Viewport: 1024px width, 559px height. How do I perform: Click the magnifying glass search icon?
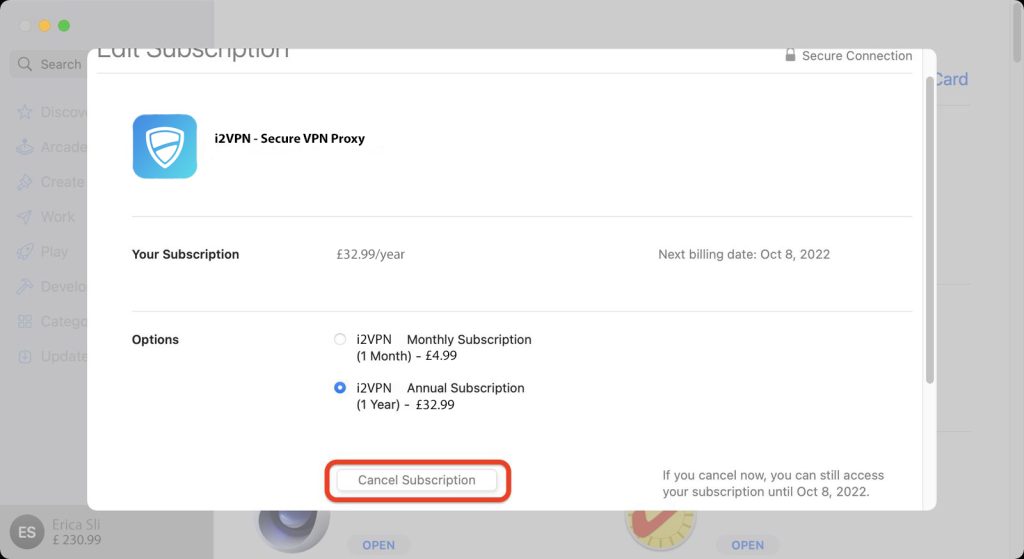tap(25, 64)
